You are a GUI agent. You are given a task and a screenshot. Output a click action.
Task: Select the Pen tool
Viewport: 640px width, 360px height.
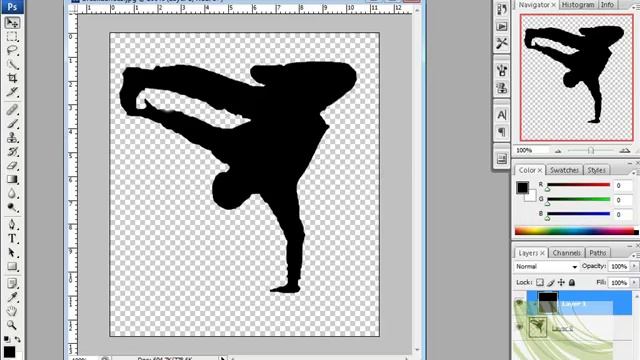[x=12, y=224]
